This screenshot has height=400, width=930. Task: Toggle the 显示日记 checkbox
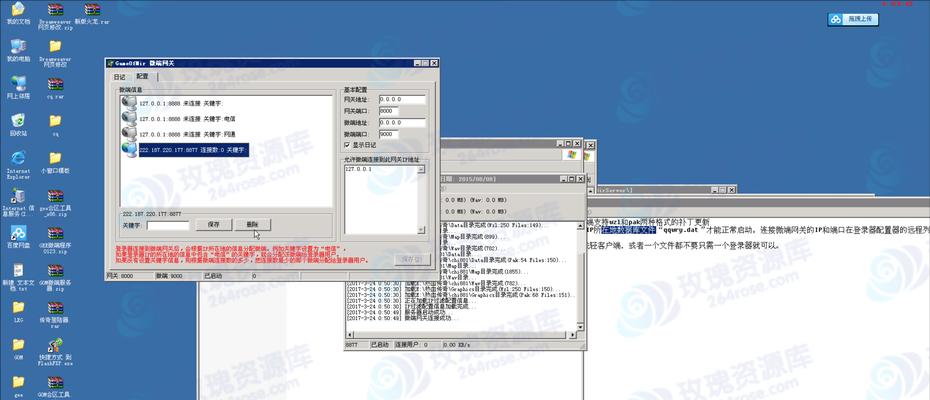tap(347, 145)
